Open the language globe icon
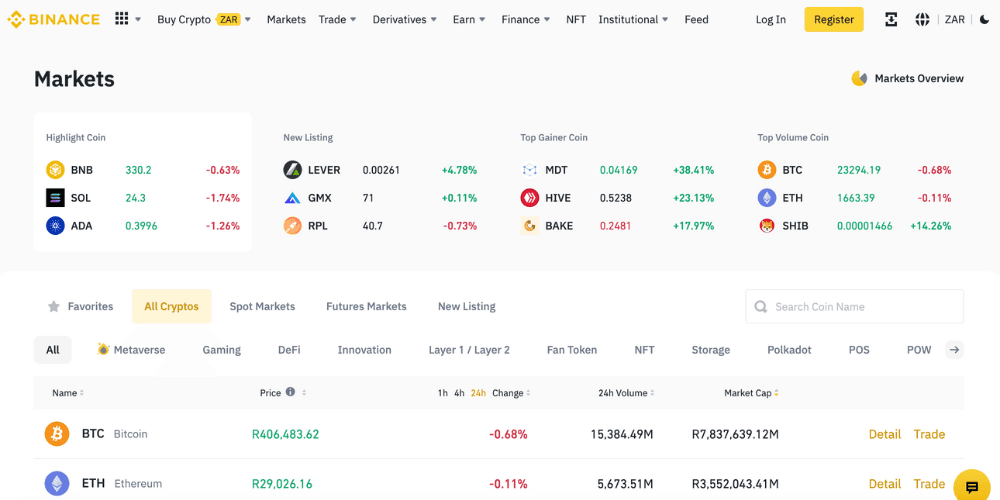1000x500 pixels. pyautogui.click(x=922, y=19)
